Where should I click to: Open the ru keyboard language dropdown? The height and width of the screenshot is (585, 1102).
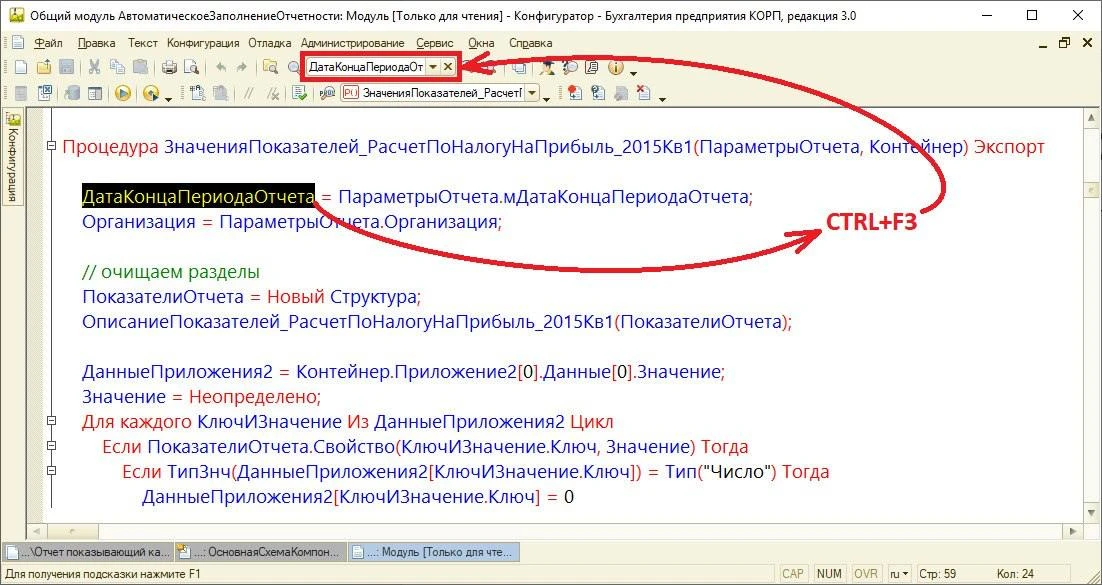point(900,574)
